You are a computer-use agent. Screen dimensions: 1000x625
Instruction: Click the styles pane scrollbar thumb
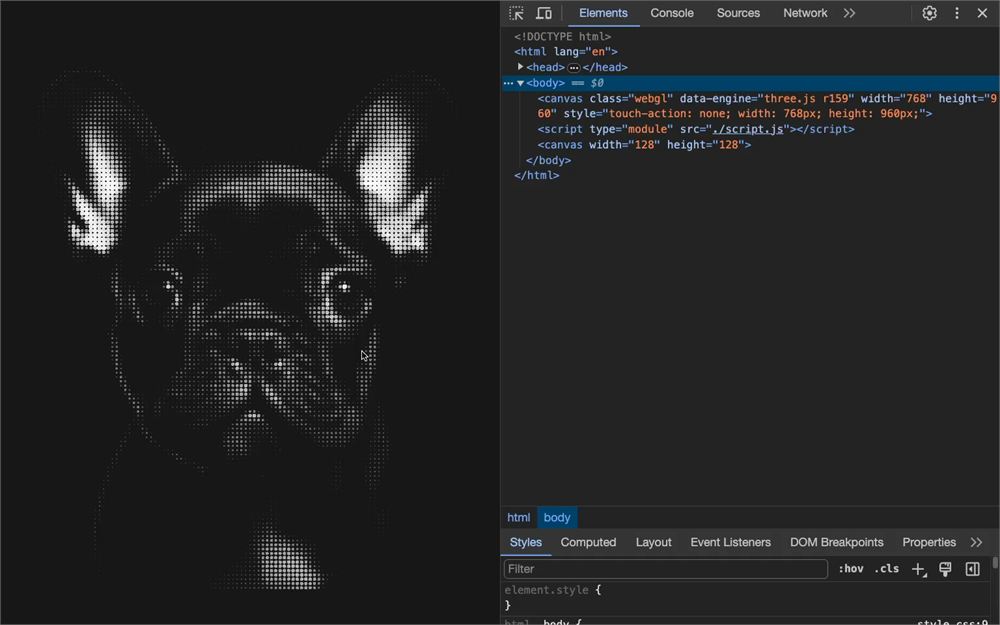pyautogui.click(x=995, y=562)
